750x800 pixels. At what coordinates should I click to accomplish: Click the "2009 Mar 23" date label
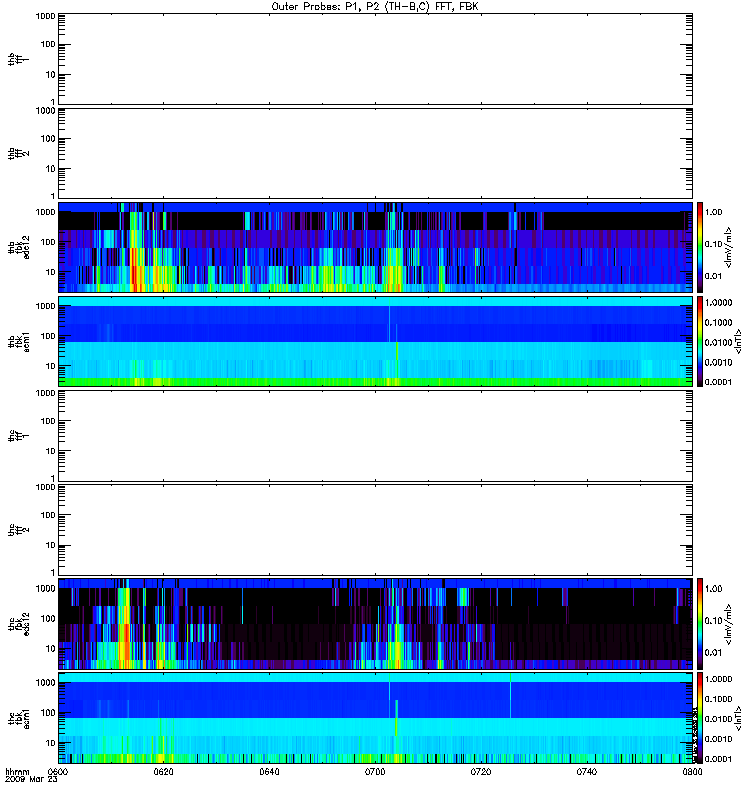31,780
